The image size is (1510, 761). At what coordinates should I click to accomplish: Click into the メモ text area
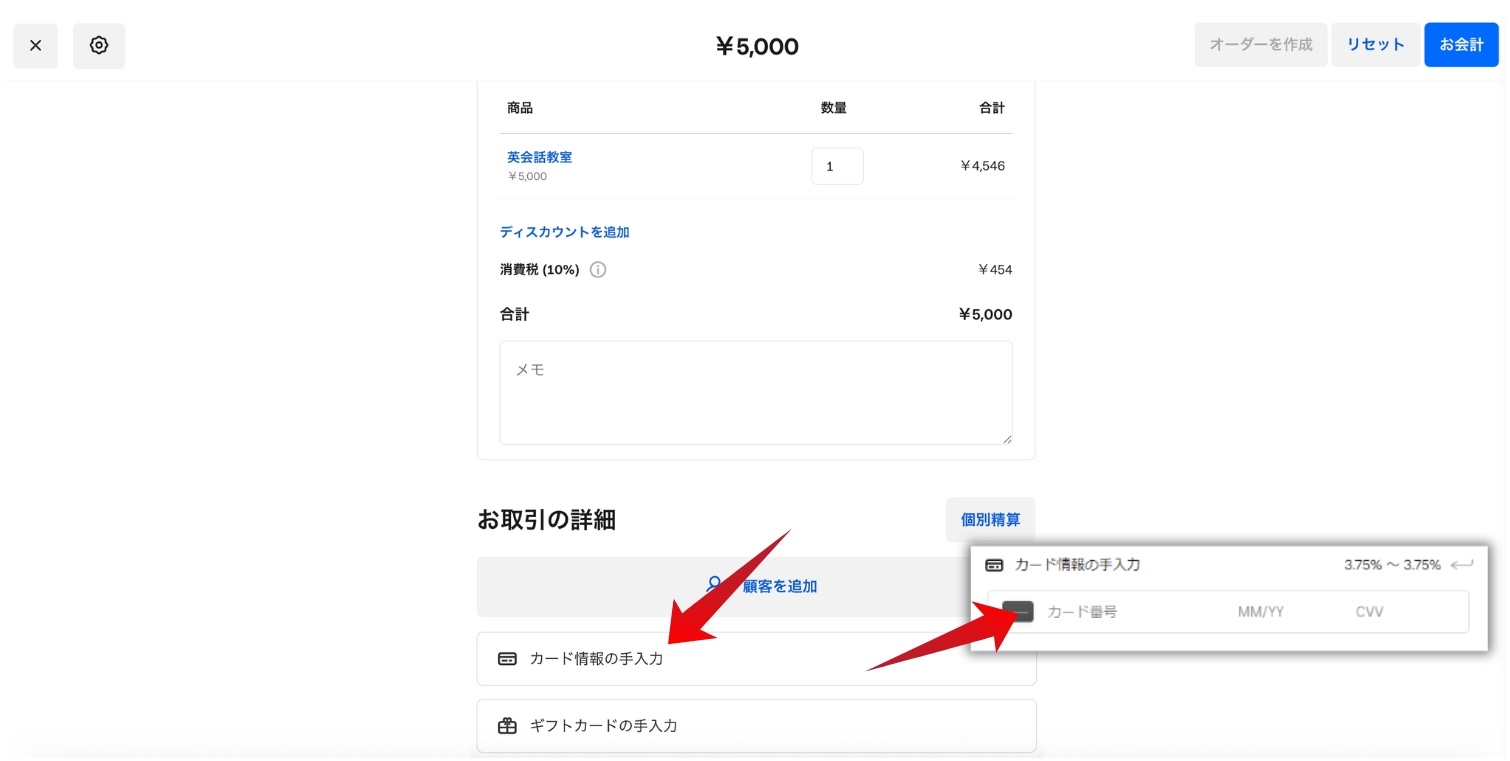click(756, 393)
